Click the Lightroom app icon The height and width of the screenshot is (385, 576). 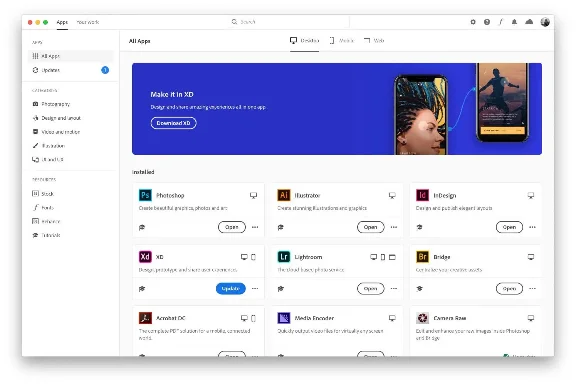284,256
